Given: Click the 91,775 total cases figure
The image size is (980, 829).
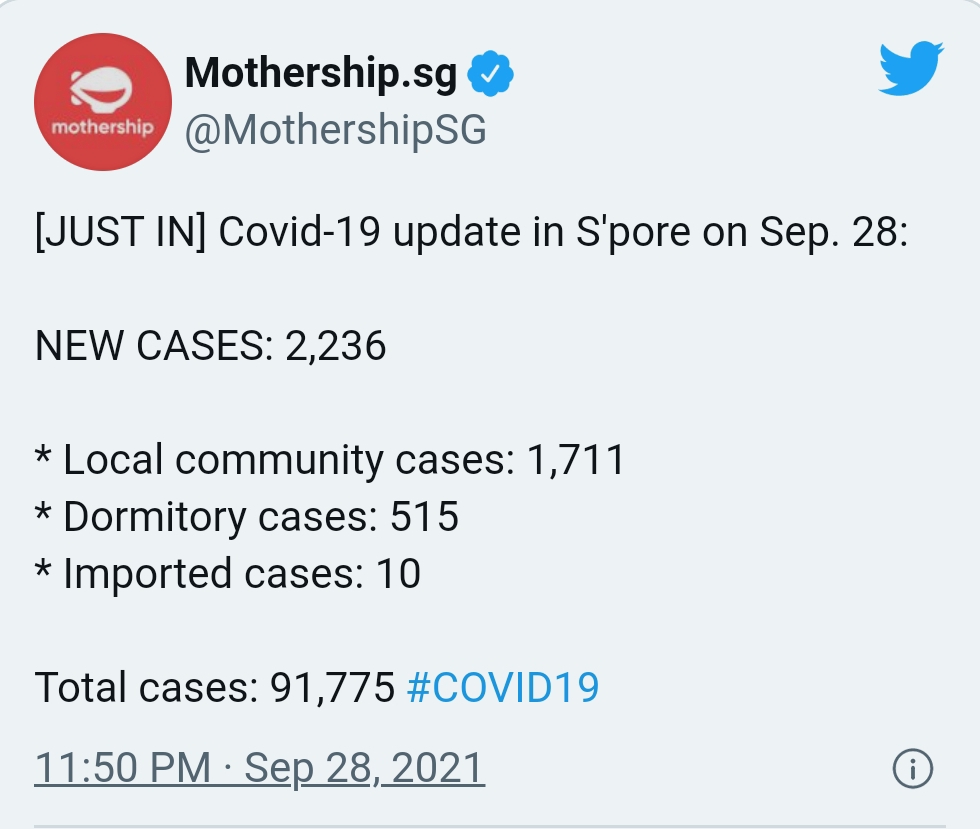Looking at the screenshot, I should [332, 687].
